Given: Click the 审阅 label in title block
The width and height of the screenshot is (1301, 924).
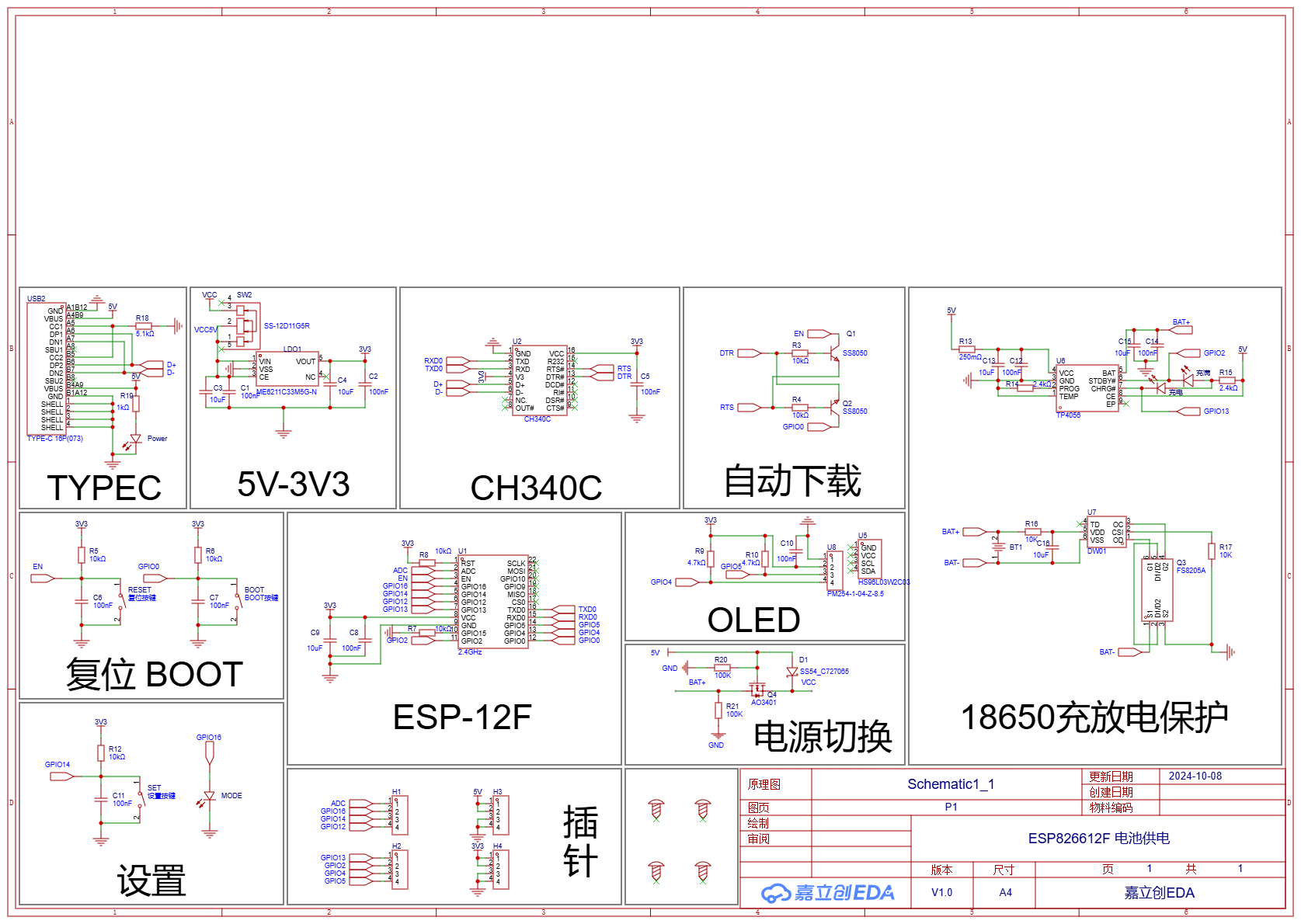Looking at the screenshot, I should point(758,839).
